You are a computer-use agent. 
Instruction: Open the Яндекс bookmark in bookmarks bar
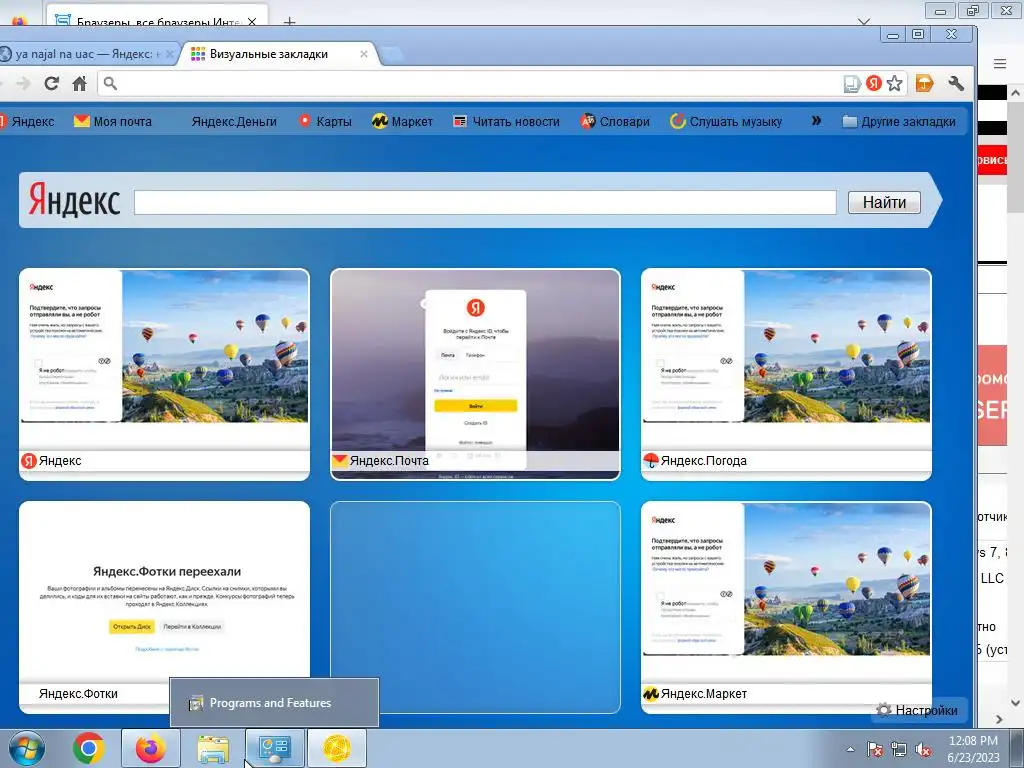(x=27, y=121)
